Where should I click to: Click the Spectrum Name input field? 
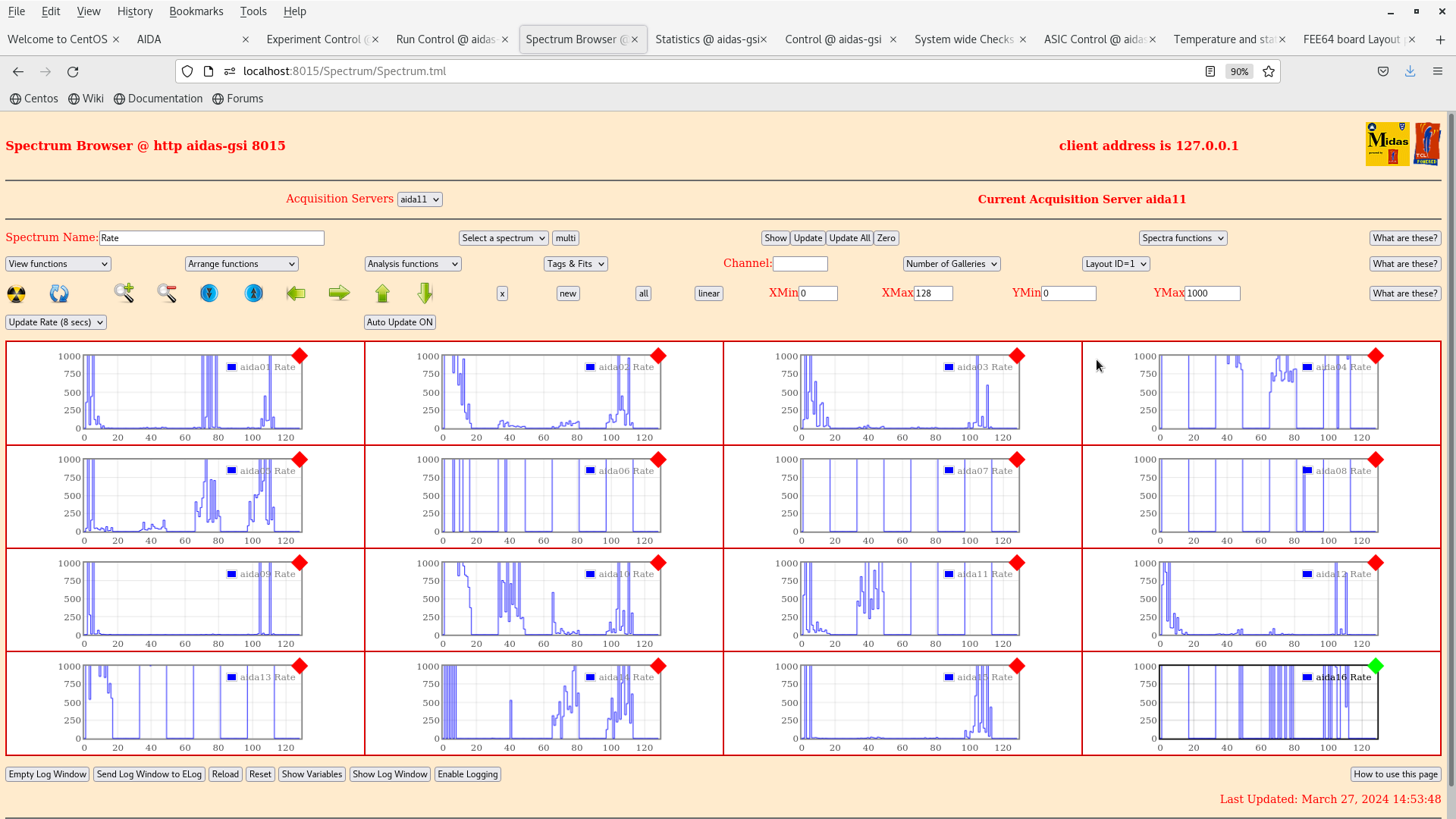point(212,238)
